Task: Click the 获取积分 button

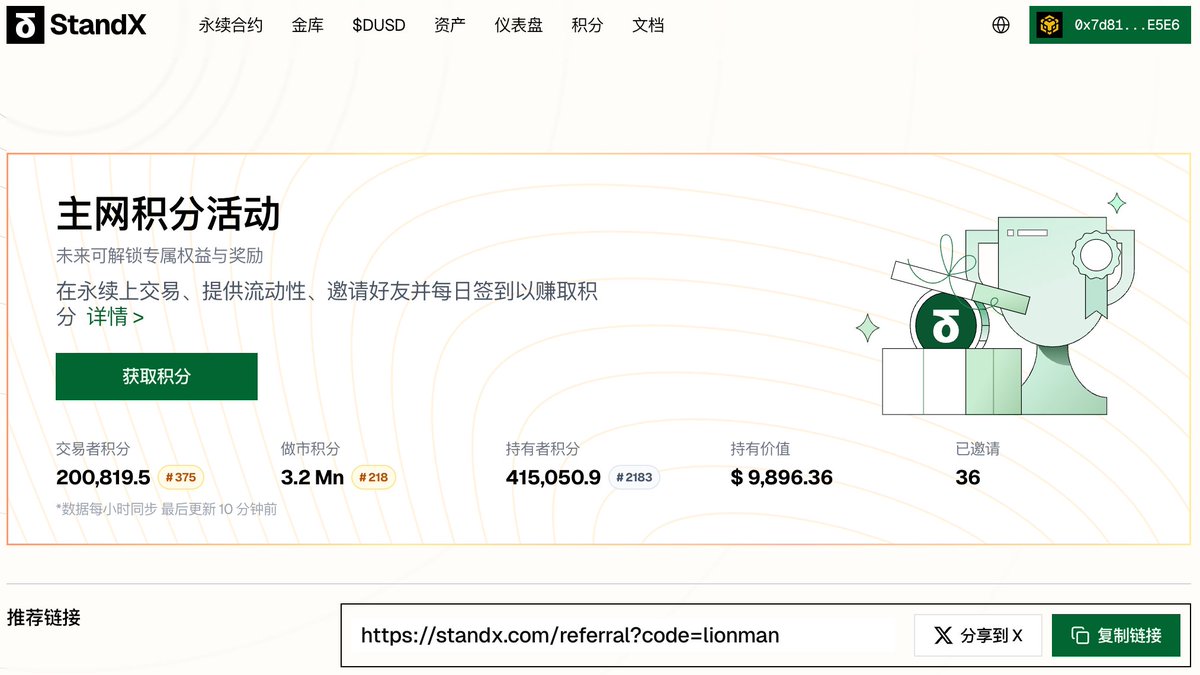Action: click(x=157, y=376)
